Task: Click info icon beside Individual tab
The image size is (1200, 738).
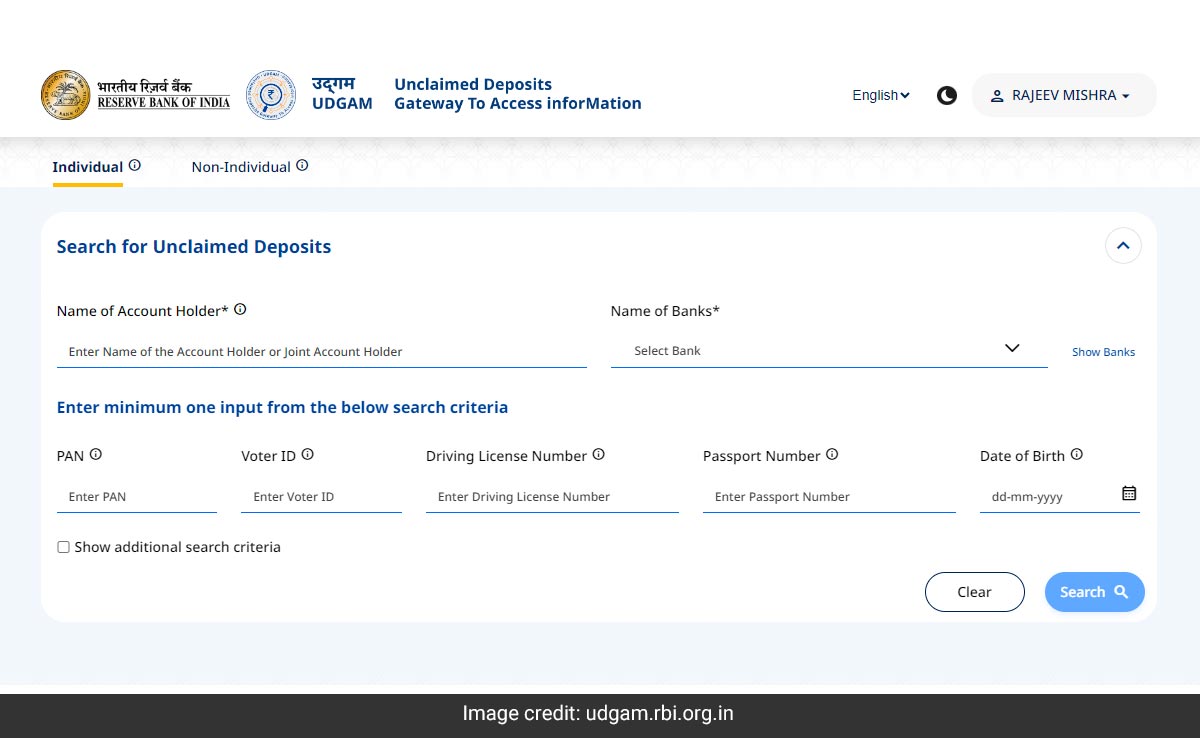Action: pos(135,166)
